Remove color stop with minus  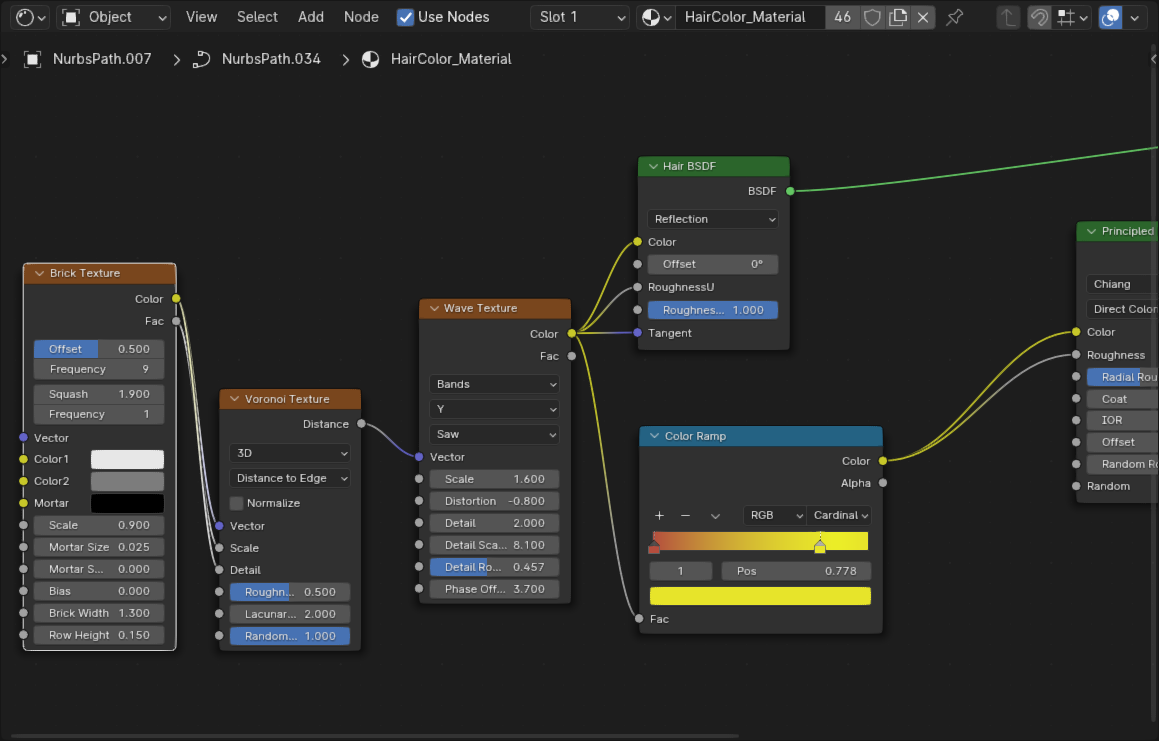click(685, 515)
